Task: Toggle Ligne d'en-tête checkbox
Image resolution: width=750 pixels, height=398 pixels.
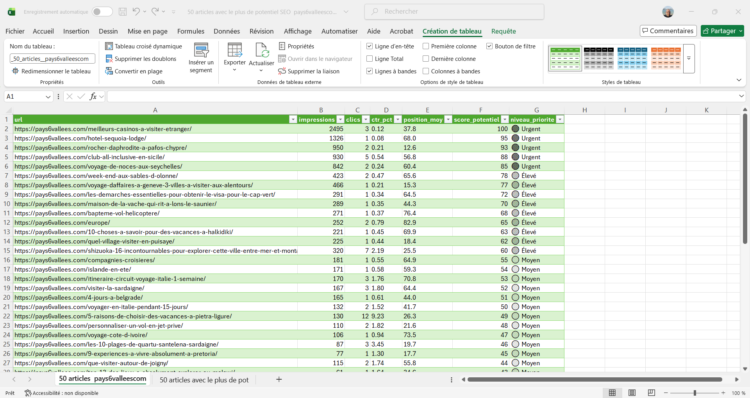Action: [369, 46]
